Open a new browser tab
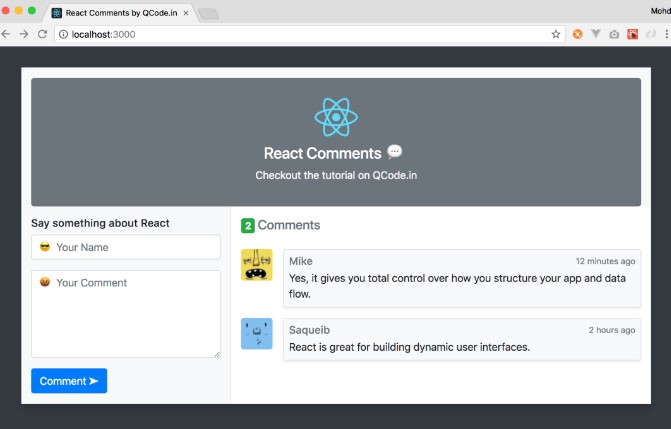 208,13
